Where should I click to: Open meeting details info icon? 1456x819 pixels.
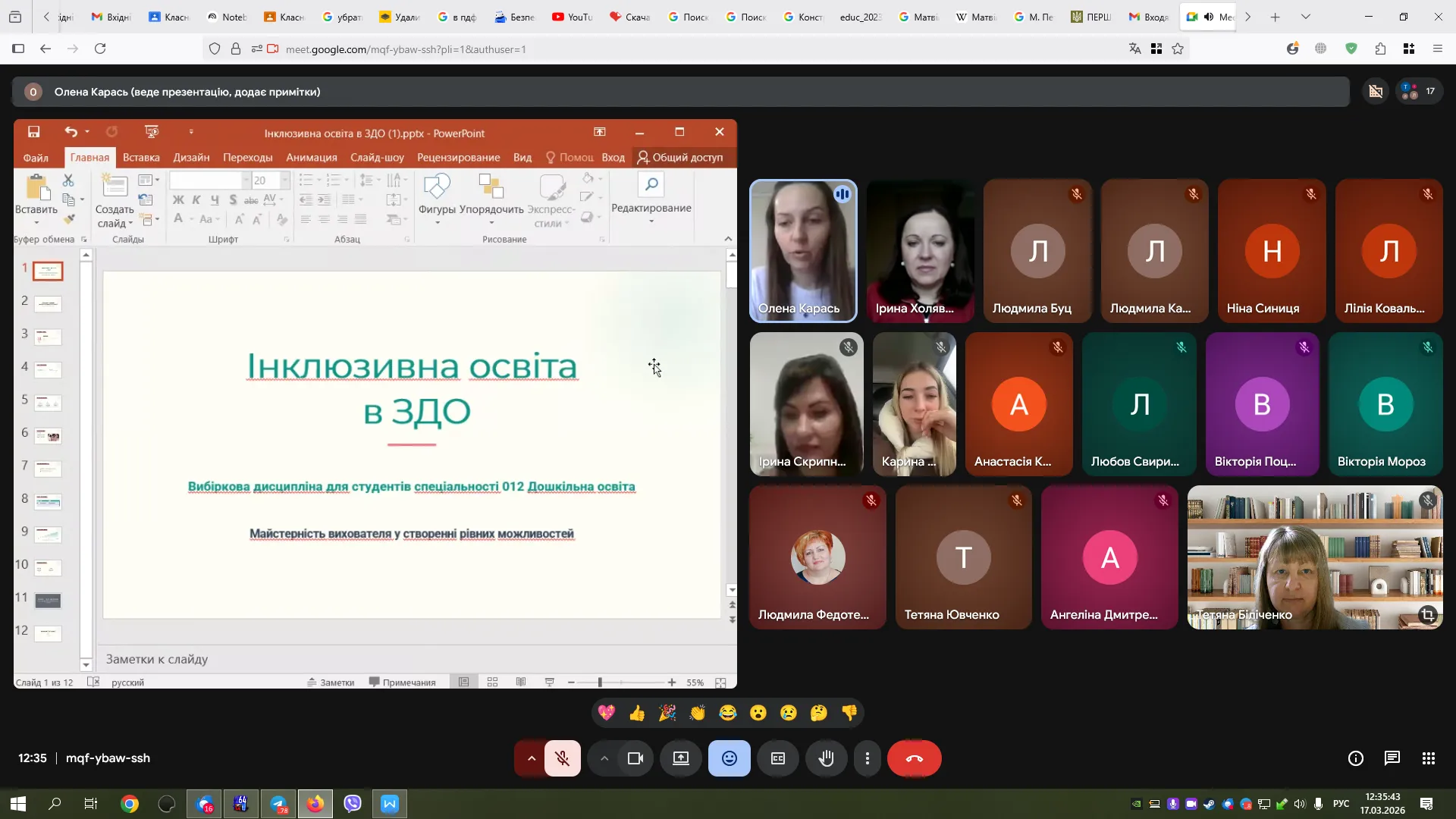(x=1355, y=758)
